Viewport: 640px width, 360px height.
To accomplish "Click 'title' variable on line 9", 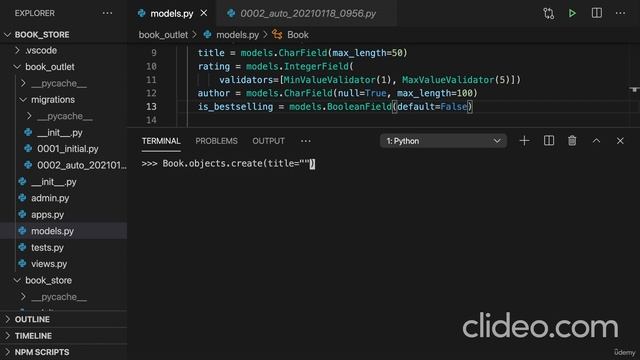I will [211, 53].
